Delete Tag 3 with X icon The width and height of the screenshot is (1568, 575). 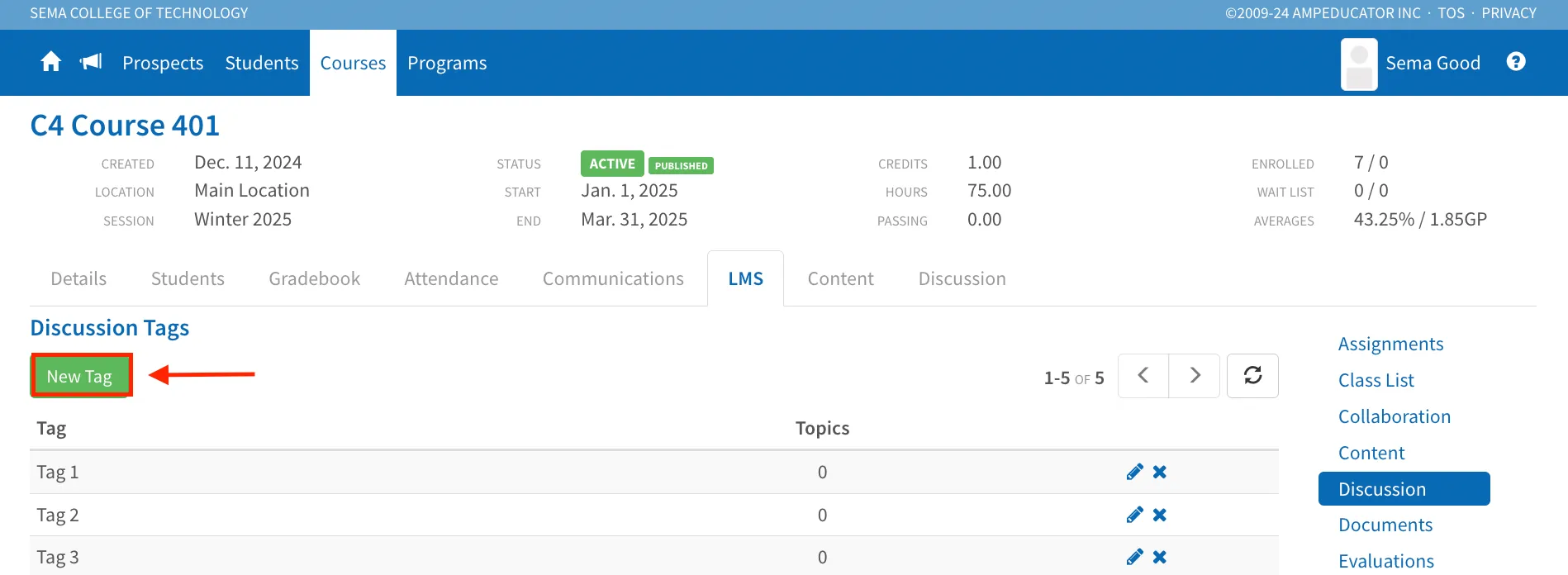point(1160,557)
